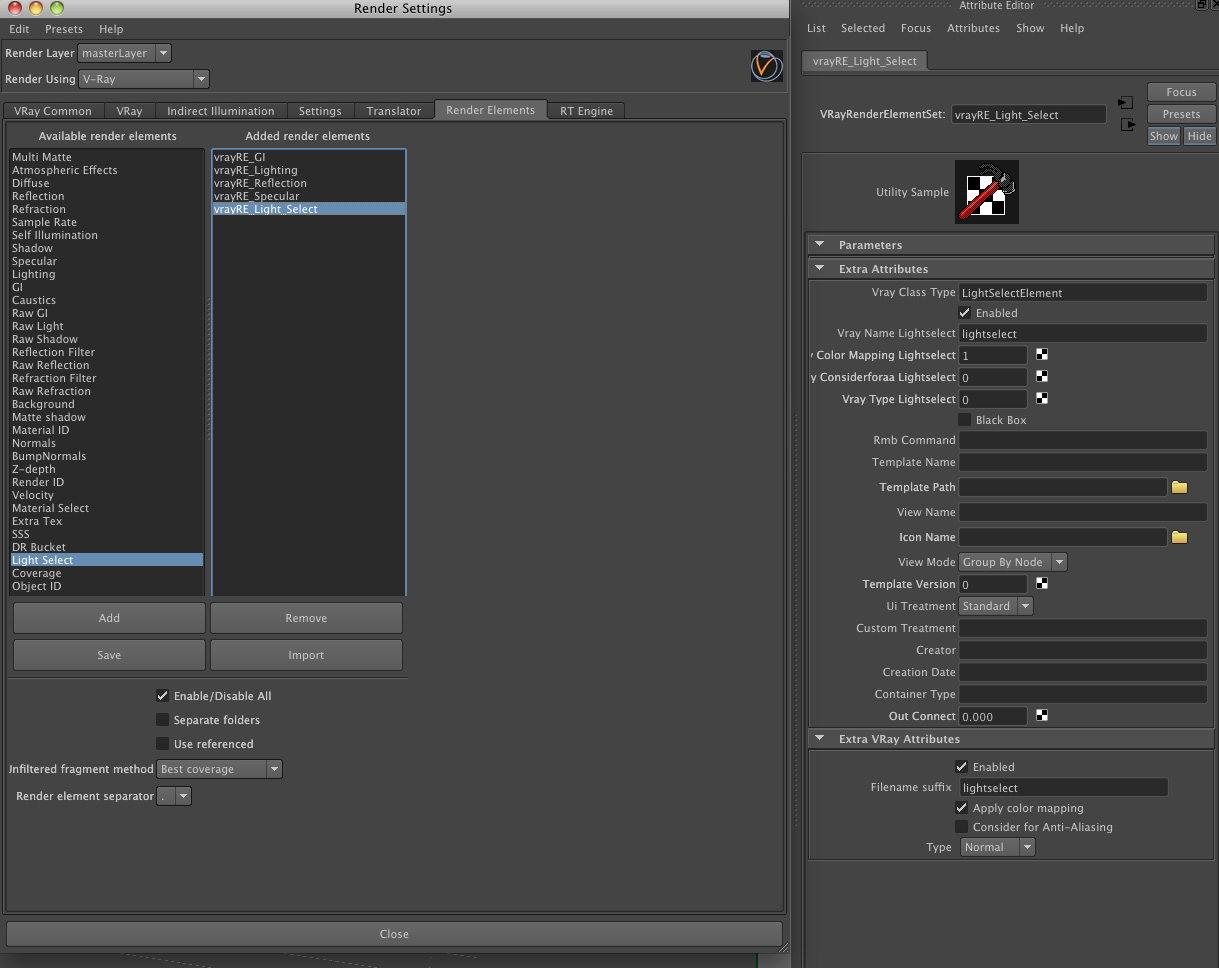
Task: Click the Utility Sample swatch thumbnail
Action: point(987,192)
